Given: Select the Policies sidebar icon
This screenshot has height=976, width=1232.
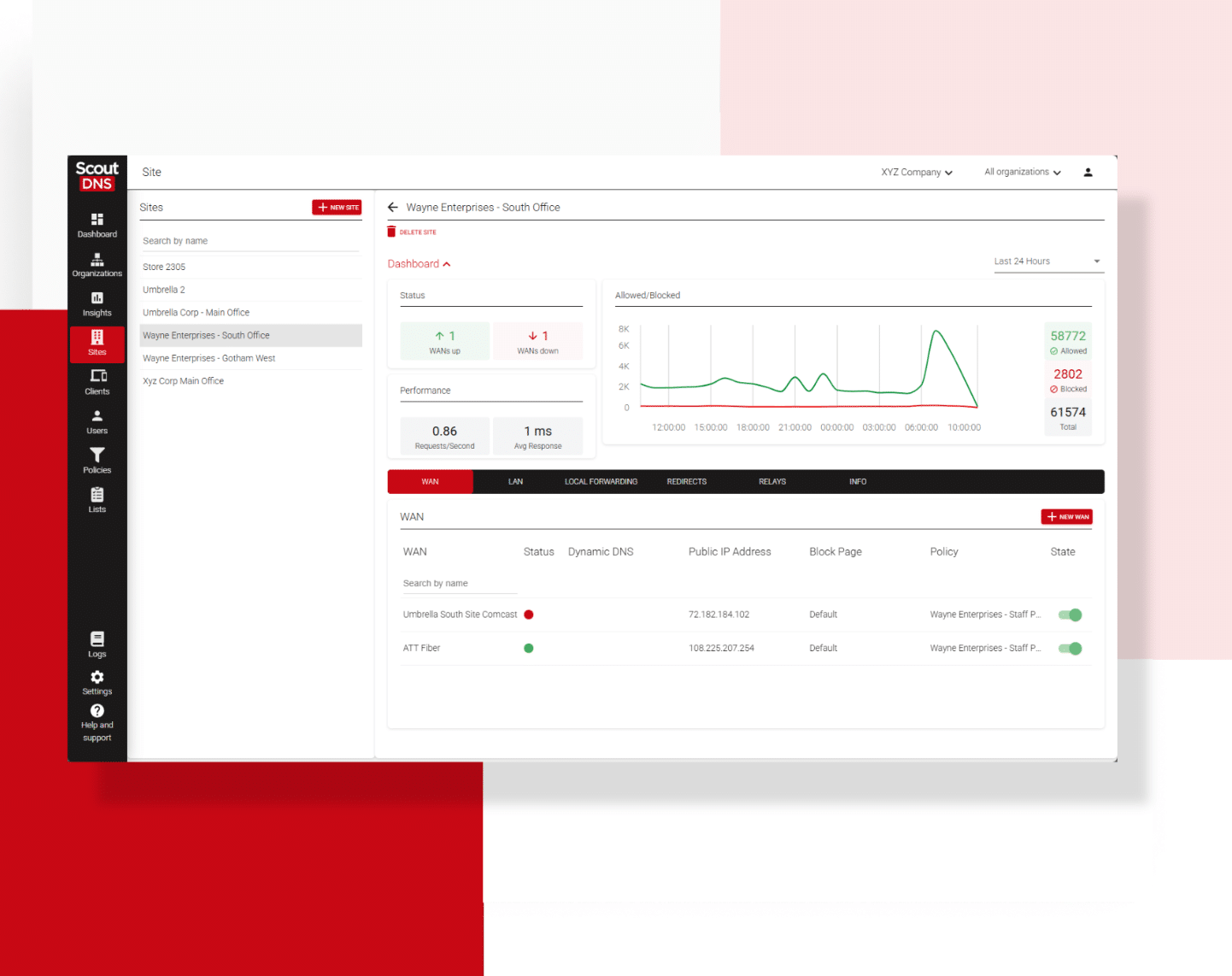Looking at the screenshot, I should click(x=97, y=460).
